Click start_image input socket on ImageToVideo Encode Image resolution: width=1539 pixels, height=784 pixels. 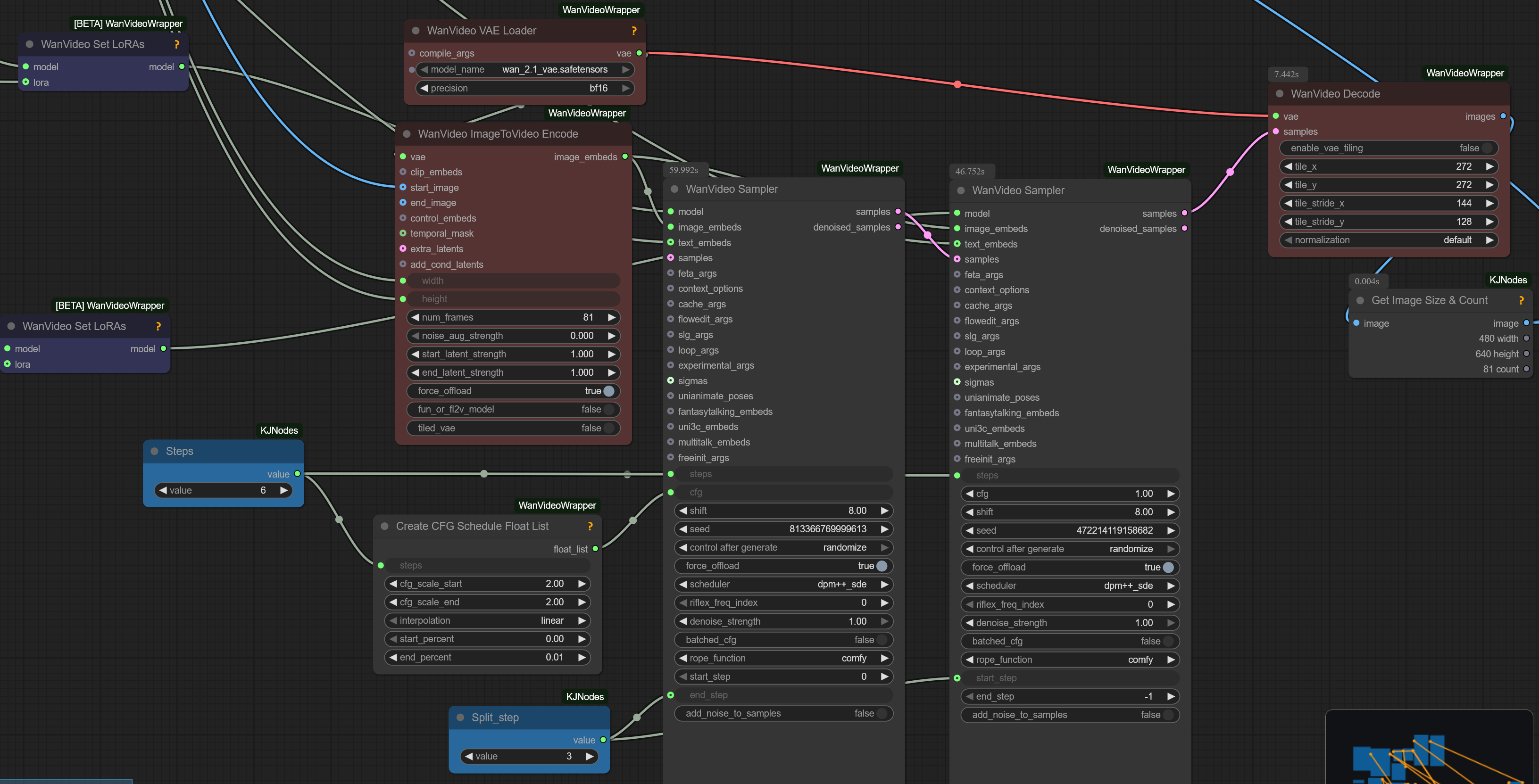click(x=403, y=187)
